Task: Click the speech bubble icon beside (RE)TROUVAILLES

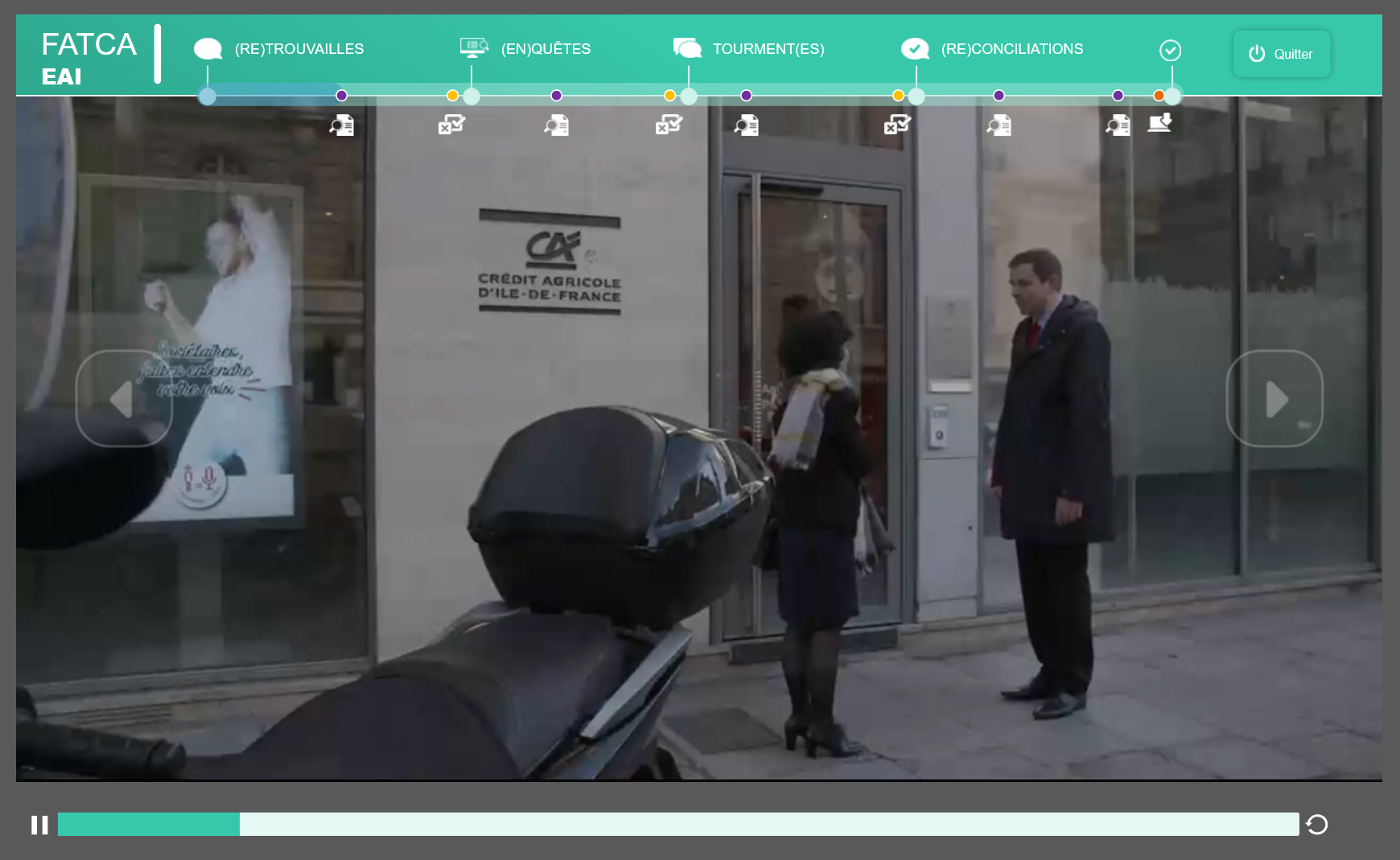Action: tap(208, 49)
